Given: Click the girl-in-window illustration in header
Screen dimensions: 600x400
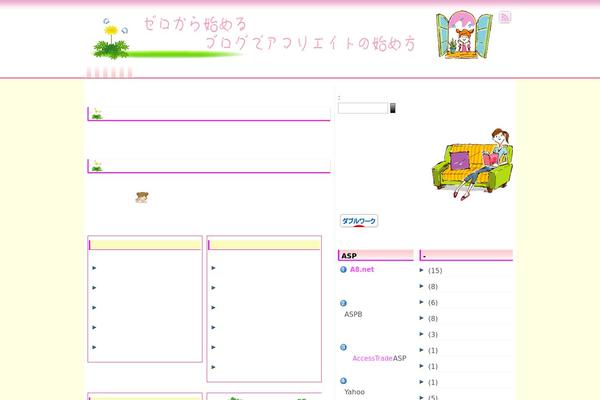Looking at the screenshot, I should tap(464, 34).
